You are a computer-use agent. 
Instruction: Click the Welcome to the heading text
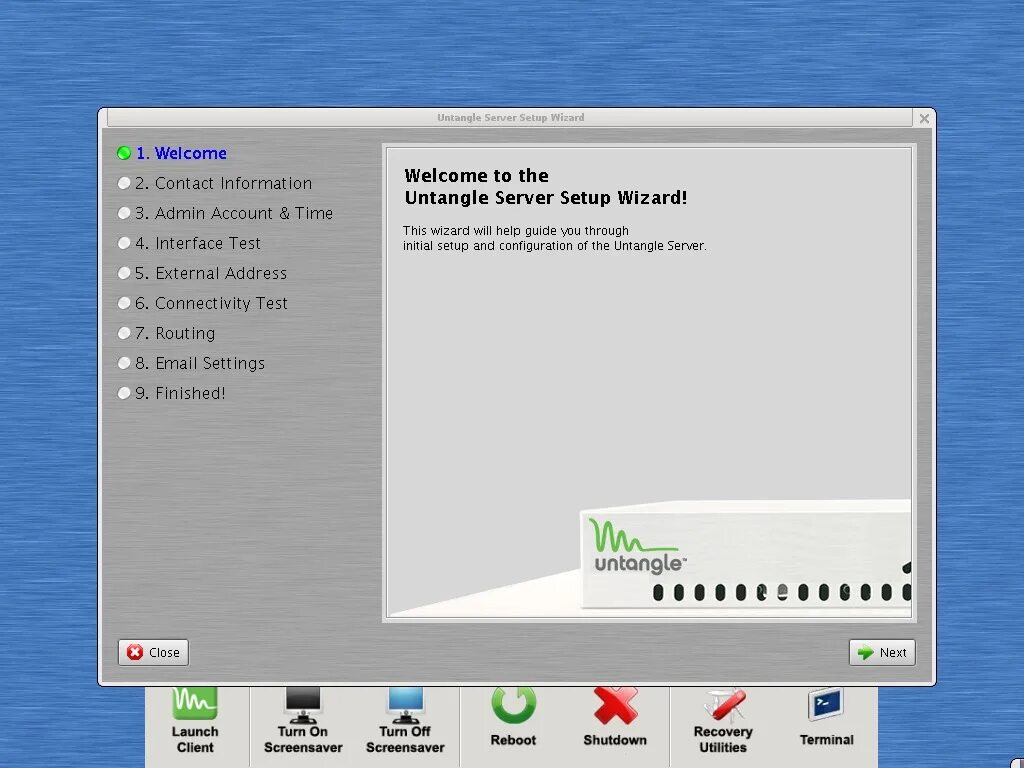[x=477, y=176]
